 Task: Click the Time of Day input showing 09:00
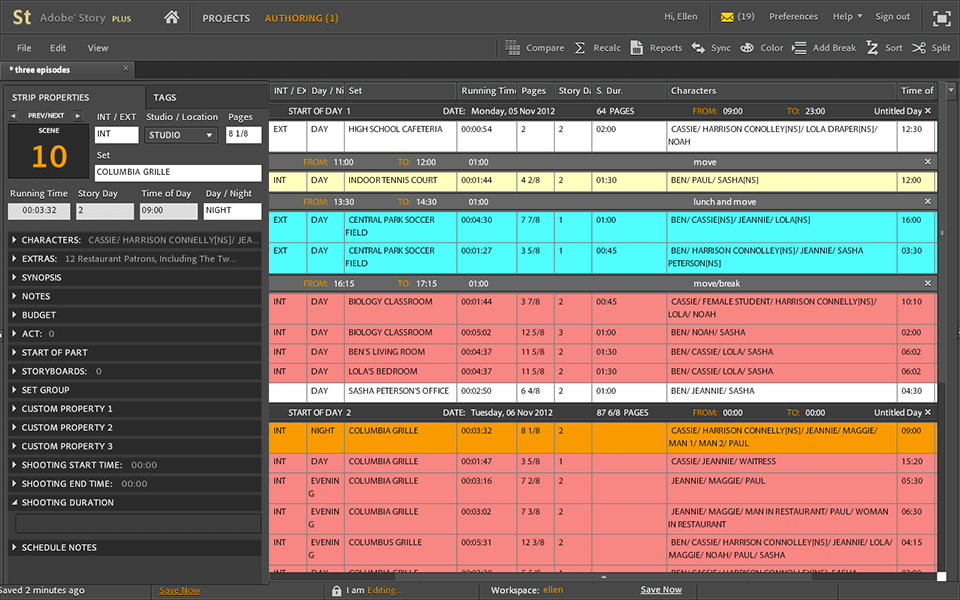[x=168, y=210]
